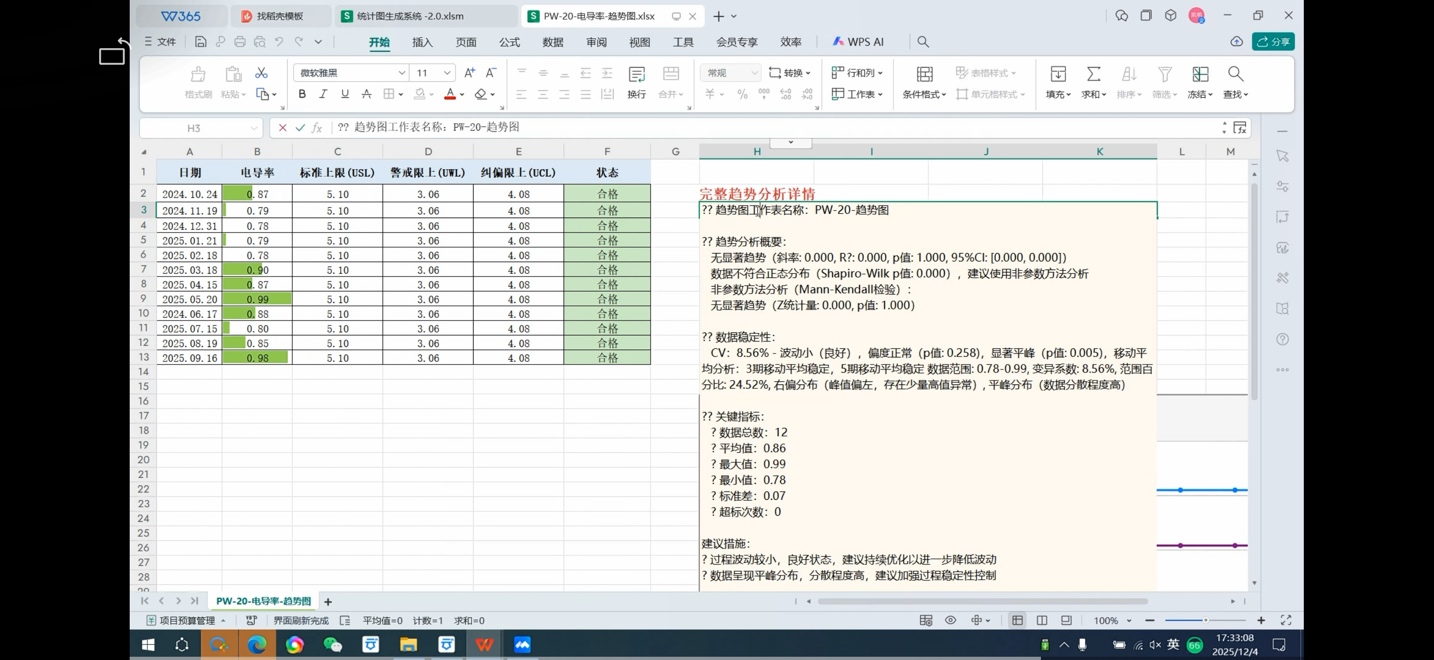Open the font name dropdown

point(401,73)
